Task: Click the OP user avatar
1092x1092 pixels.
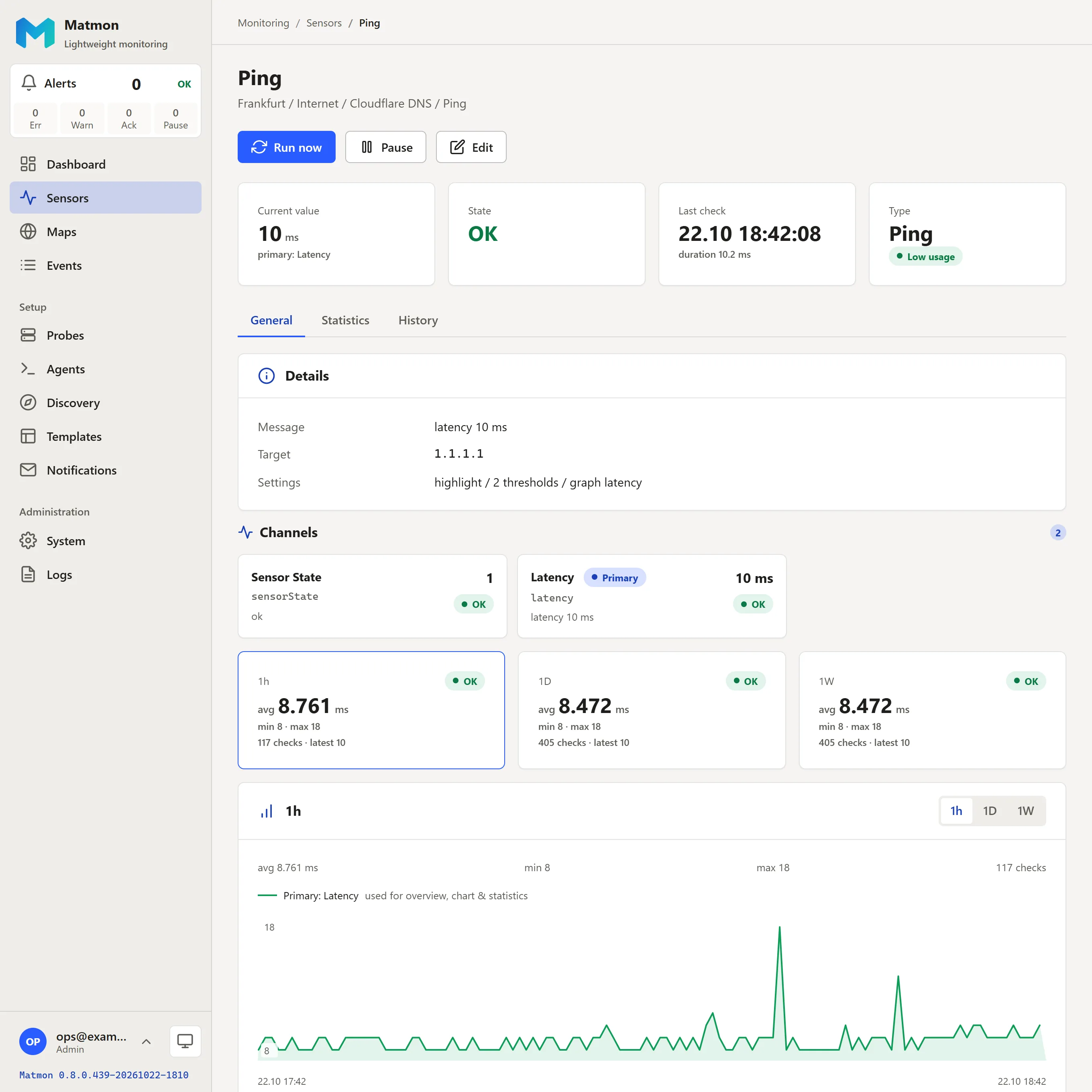Action: coord(33,1041)
